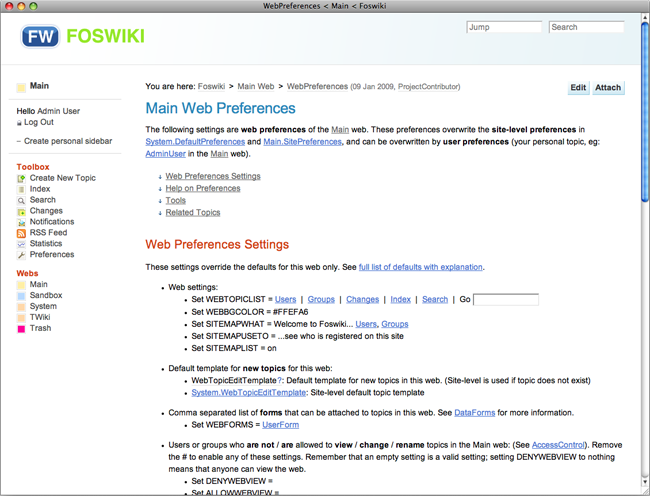This screenshot has height=496, width=650.
Task: Focus the Jump input field
Action: pos(504,27)
